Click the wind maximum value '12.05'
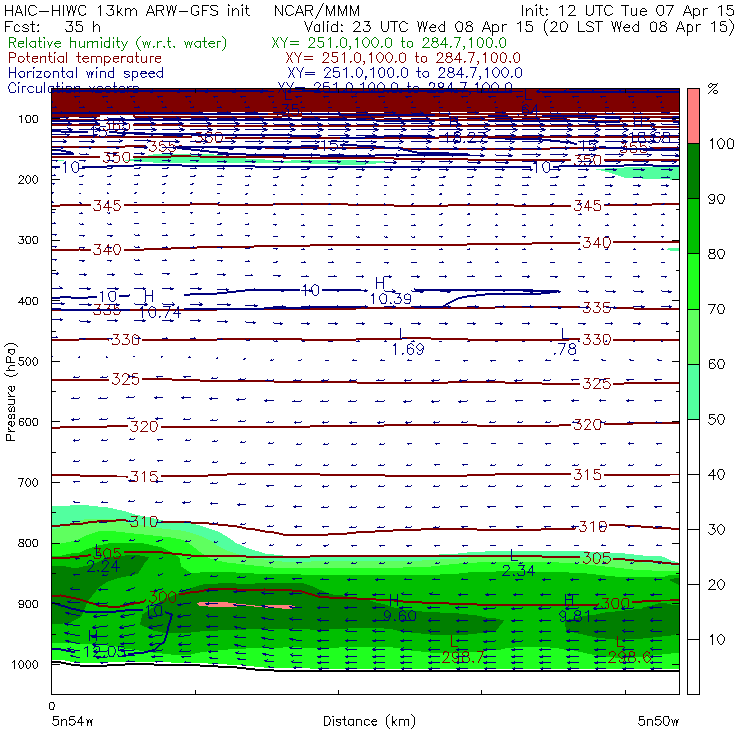 click(x=104, y=651)
